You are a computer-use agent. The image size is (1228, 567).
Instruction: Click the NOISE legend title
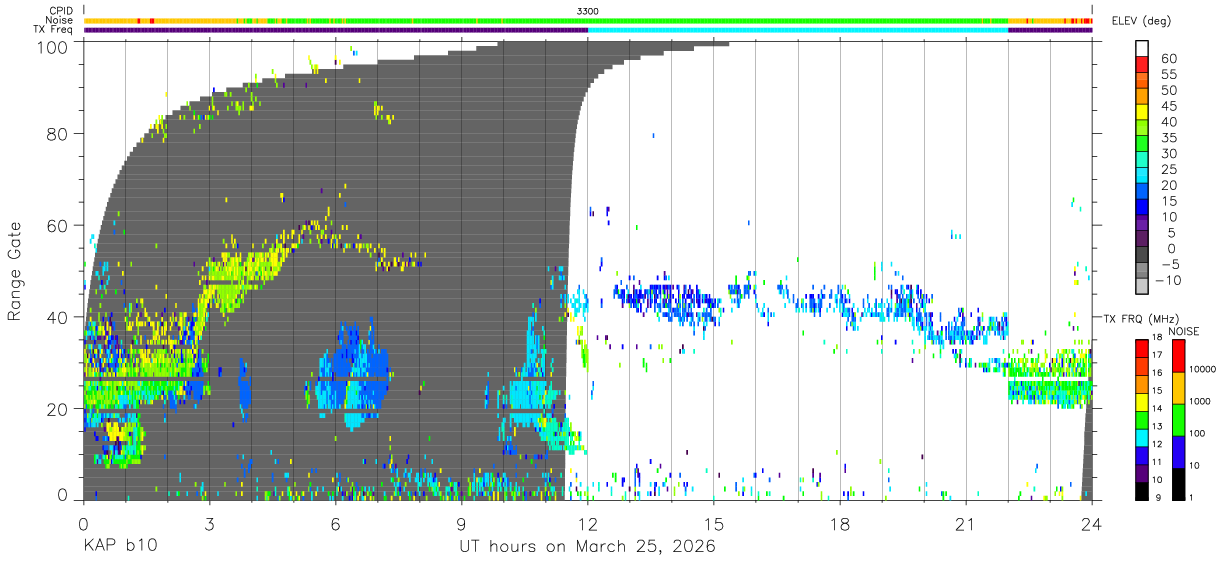1185,331
